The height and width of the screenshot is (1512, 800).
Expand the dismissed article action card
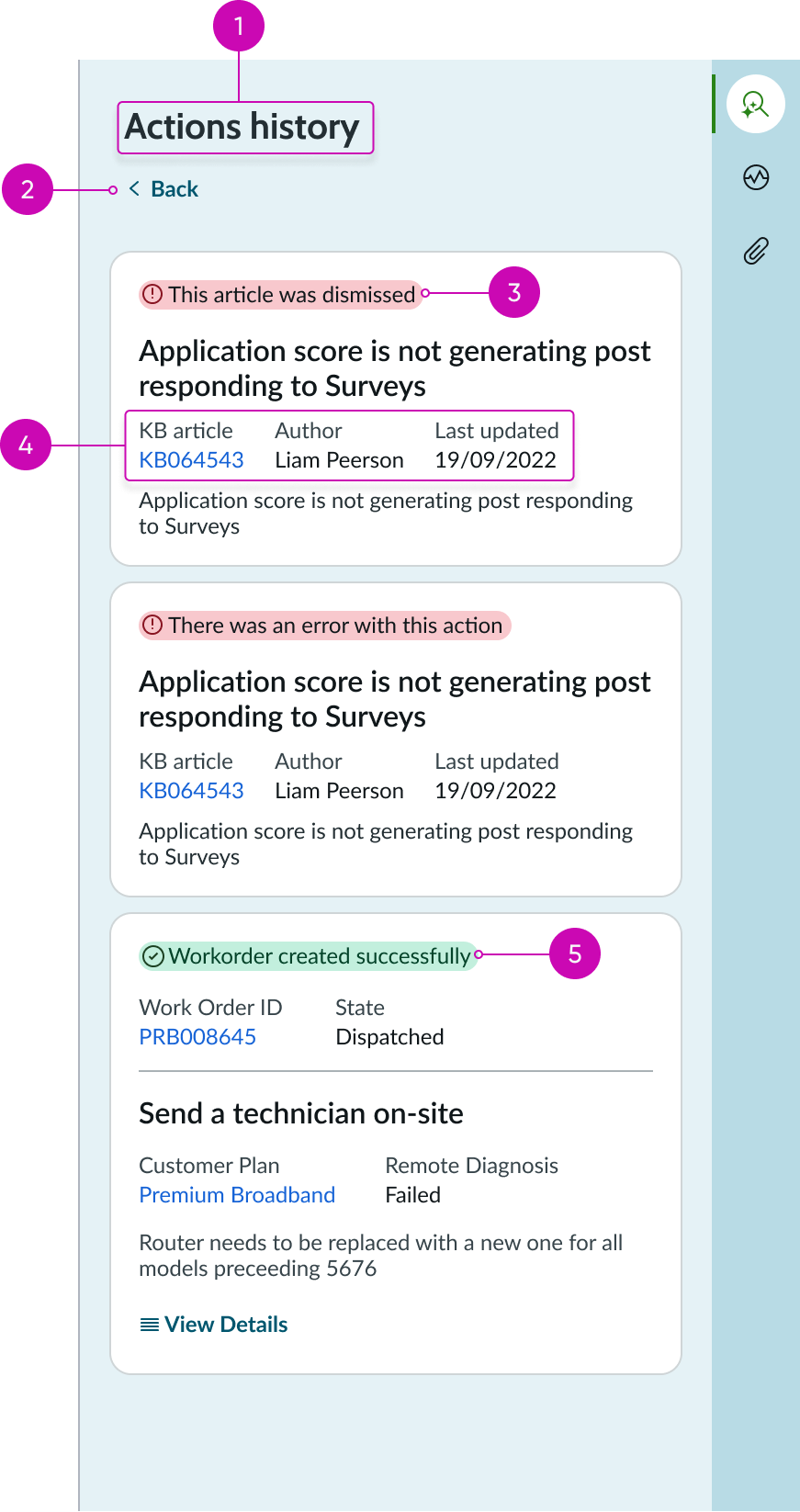coord(395,409)
